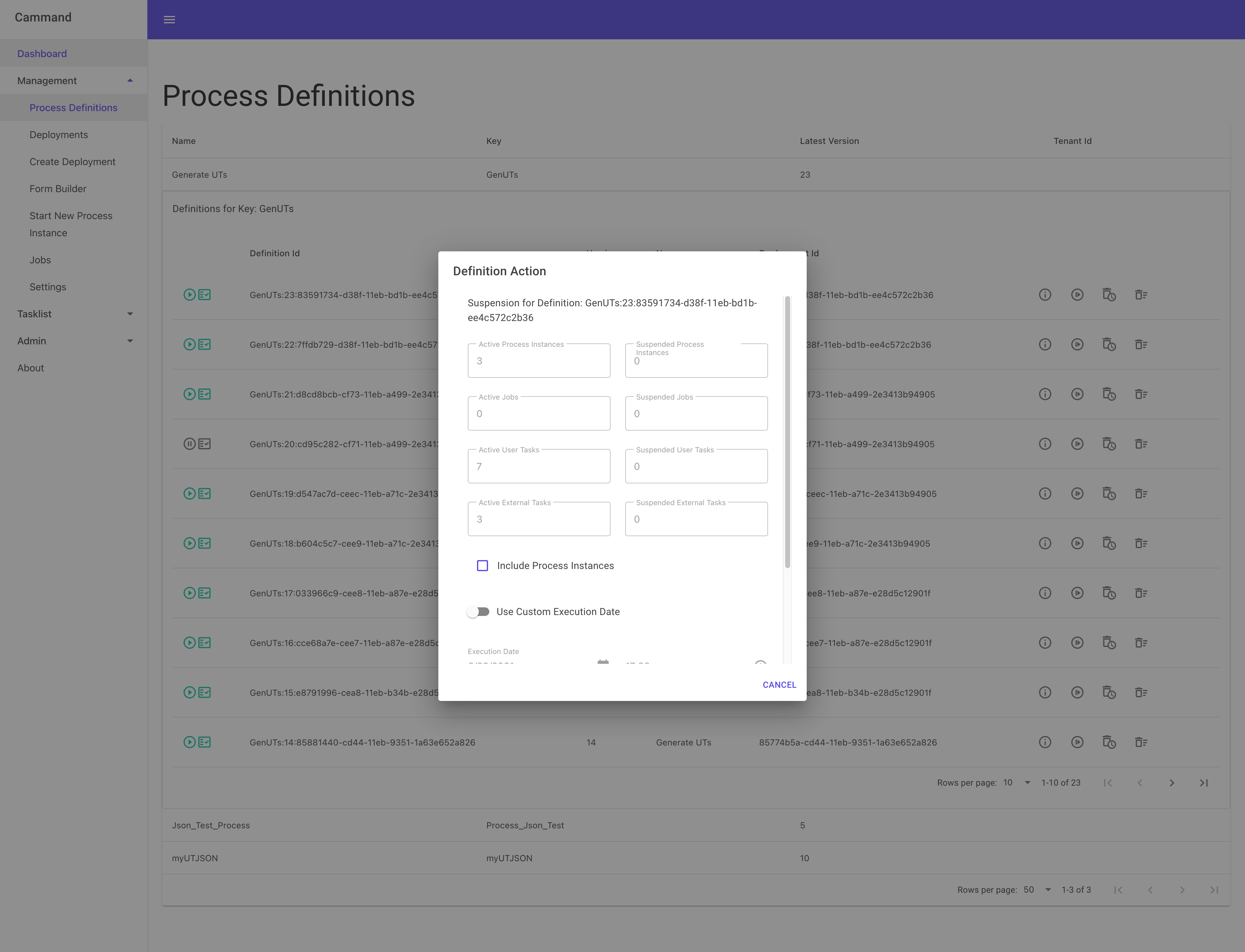Go to next page of definitions
Viewport: 1245px width, 952px height.
pos(1171,783)
